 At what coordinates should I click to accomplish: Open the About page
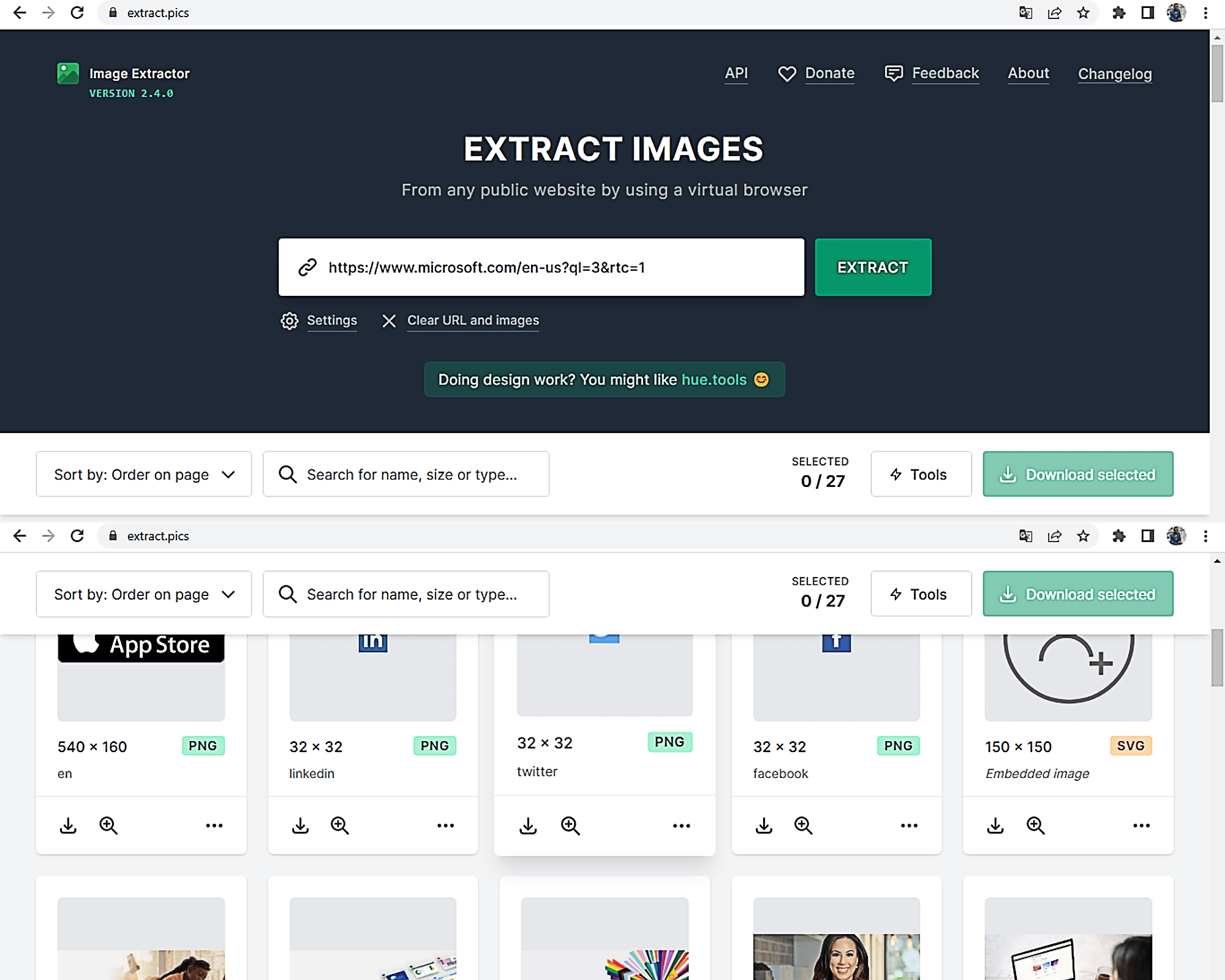click(1028, 73)
